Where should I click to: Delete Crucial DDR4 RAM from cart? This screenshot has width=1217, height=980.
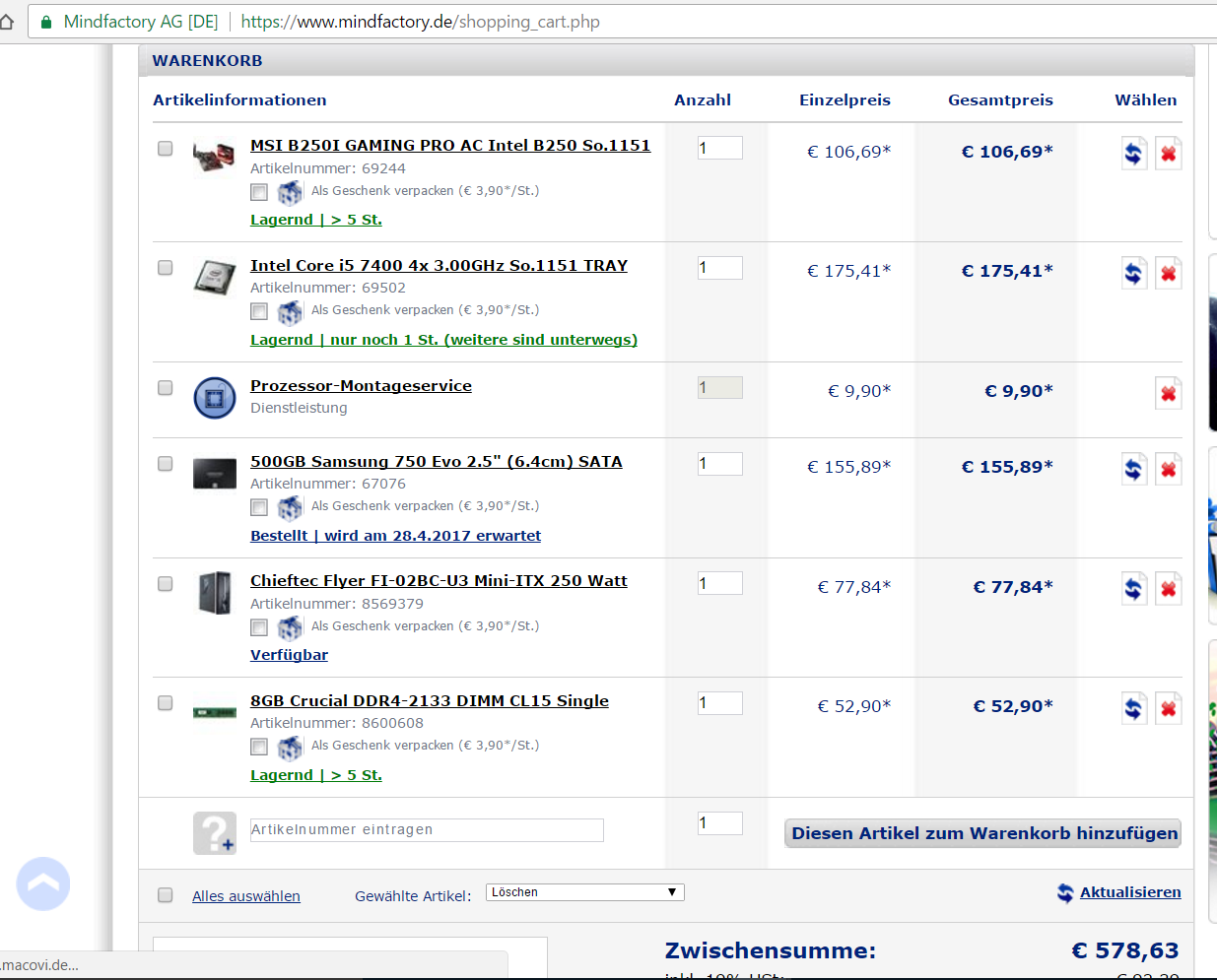[1169, 708]
